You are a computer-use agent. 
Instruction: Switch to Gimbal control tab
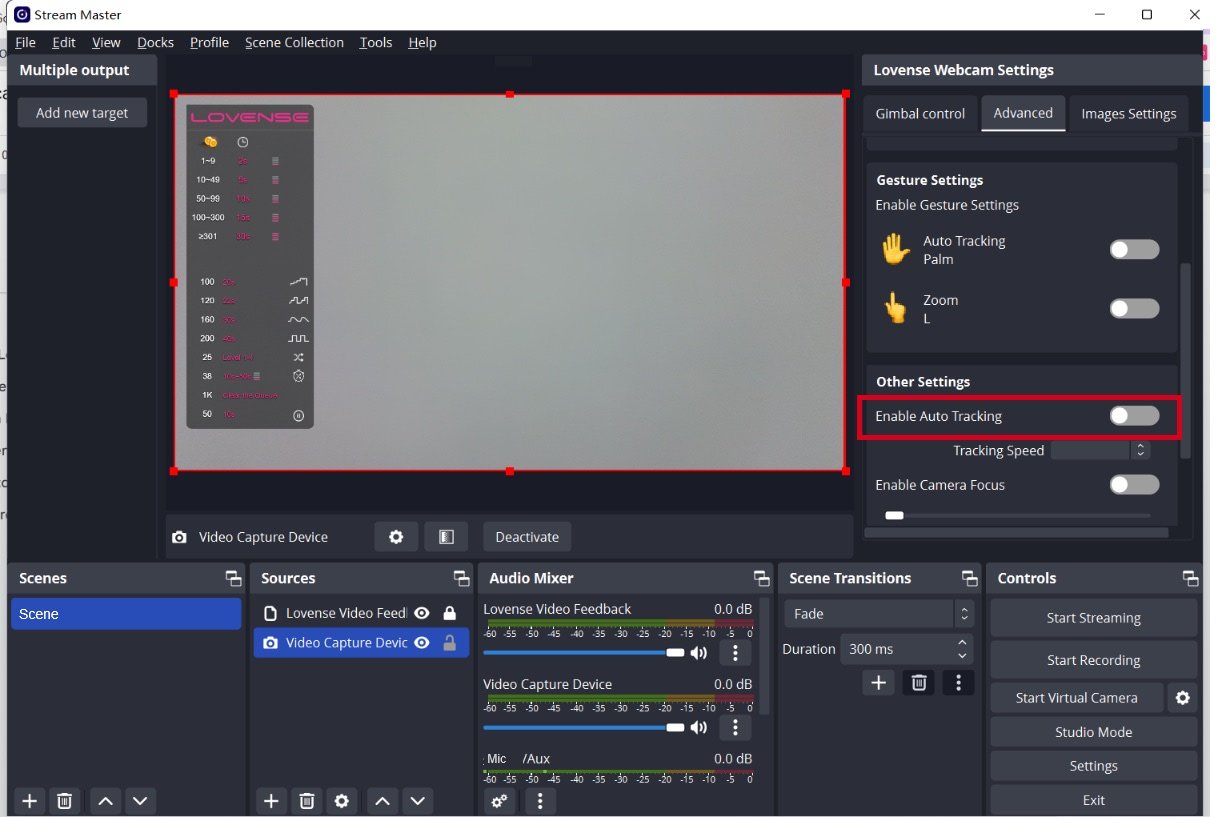(x=920, y=113)
